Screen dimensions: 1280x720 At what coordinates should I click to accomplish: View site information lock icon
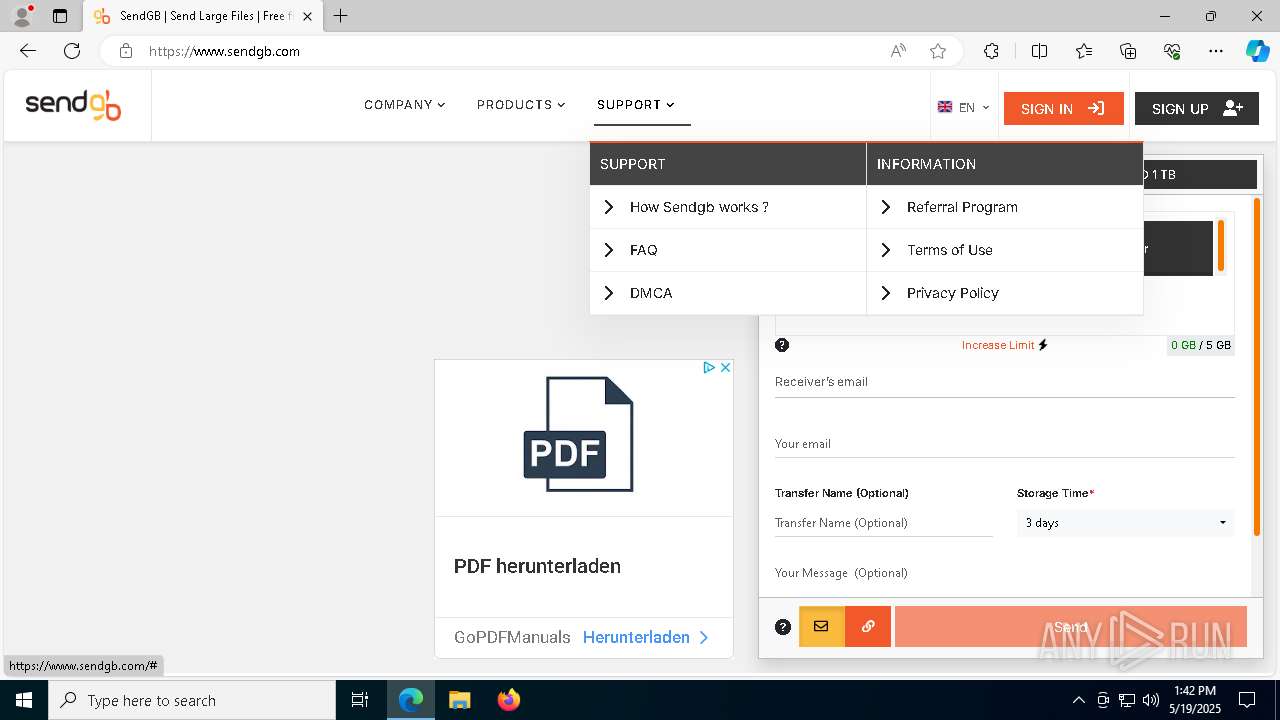(125, 51)
